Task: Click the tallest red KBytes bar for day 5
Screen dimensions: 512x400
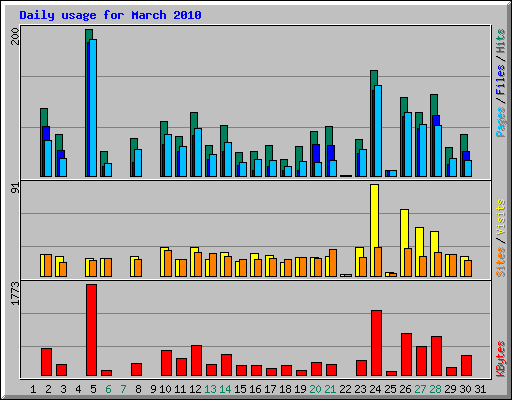Action: click(92, 330)
